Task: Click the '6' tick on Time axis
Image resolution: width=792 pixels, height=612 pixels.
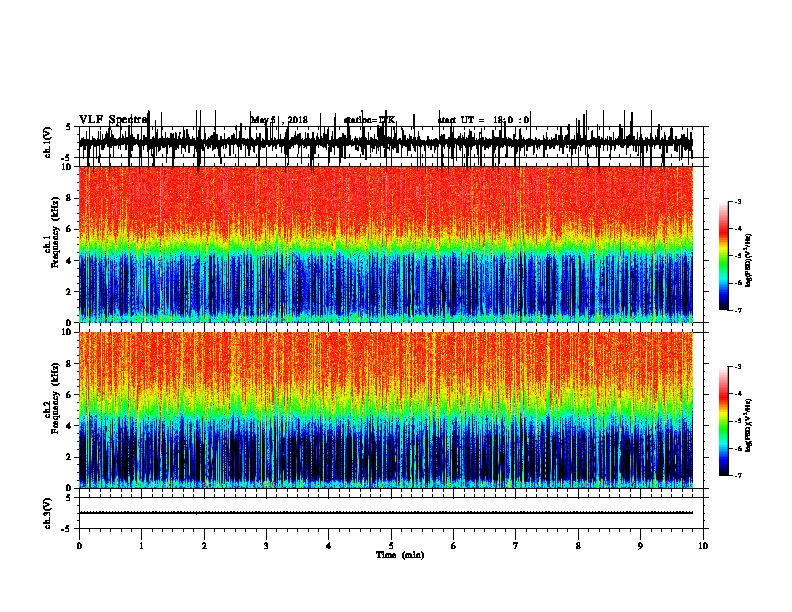Action: click(x=454, y=546)
